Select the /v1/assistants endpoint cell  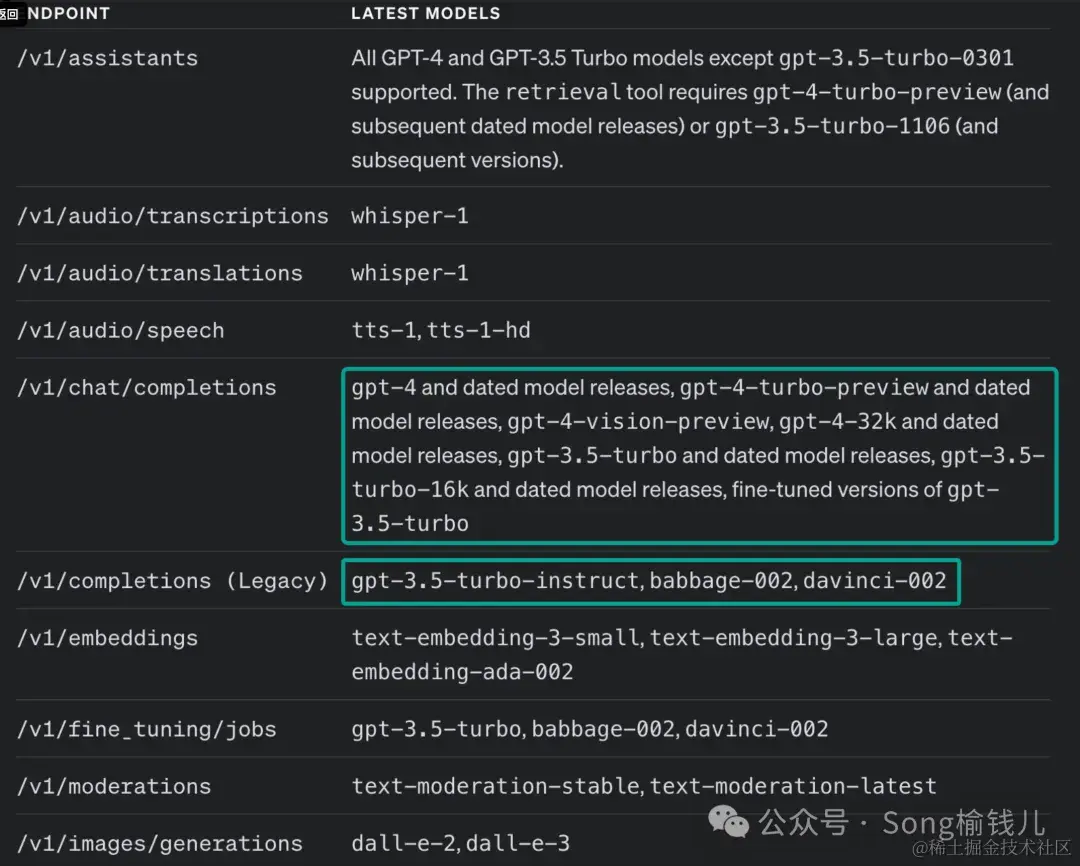[x=107, y=58]
